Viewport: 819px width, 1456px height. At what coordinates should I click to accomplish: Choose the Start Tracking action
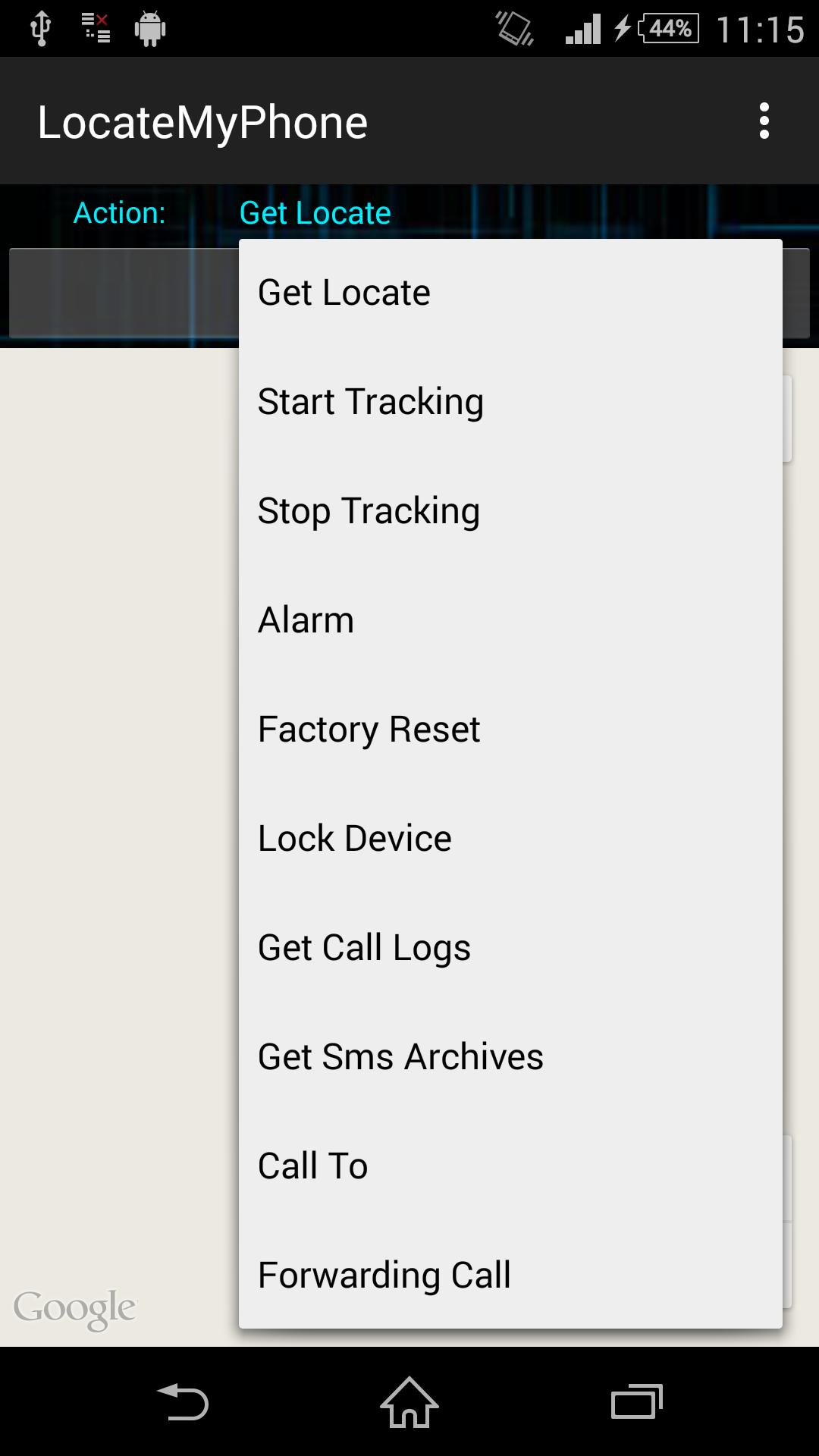[x=510, y=402]
